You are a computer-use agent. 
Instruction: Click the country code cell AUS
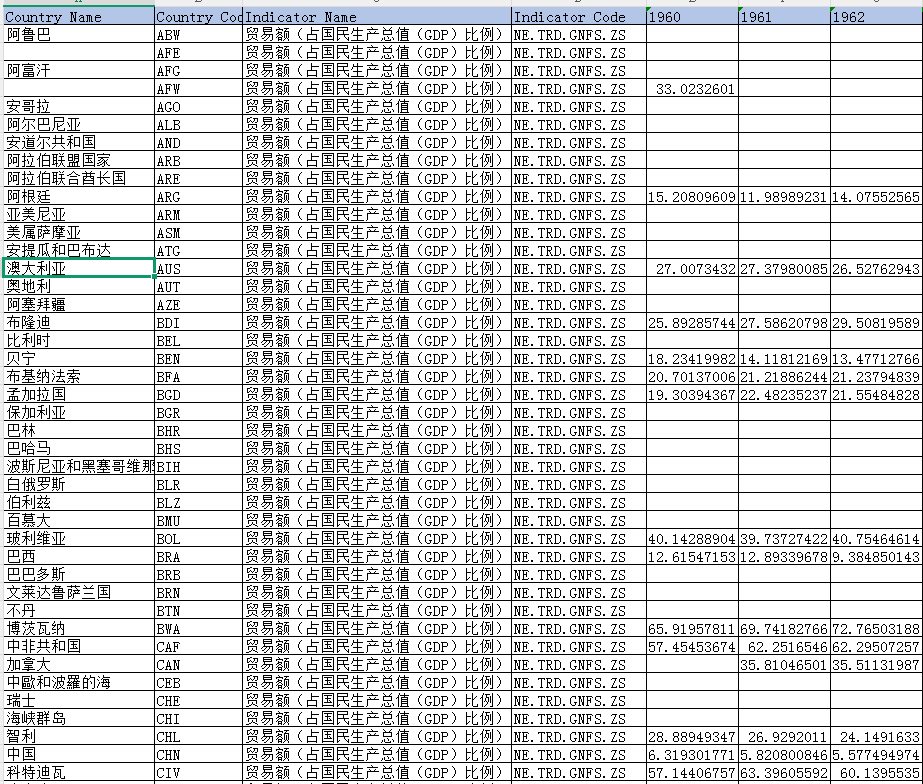pyautogui.click(x=198, y=269)
